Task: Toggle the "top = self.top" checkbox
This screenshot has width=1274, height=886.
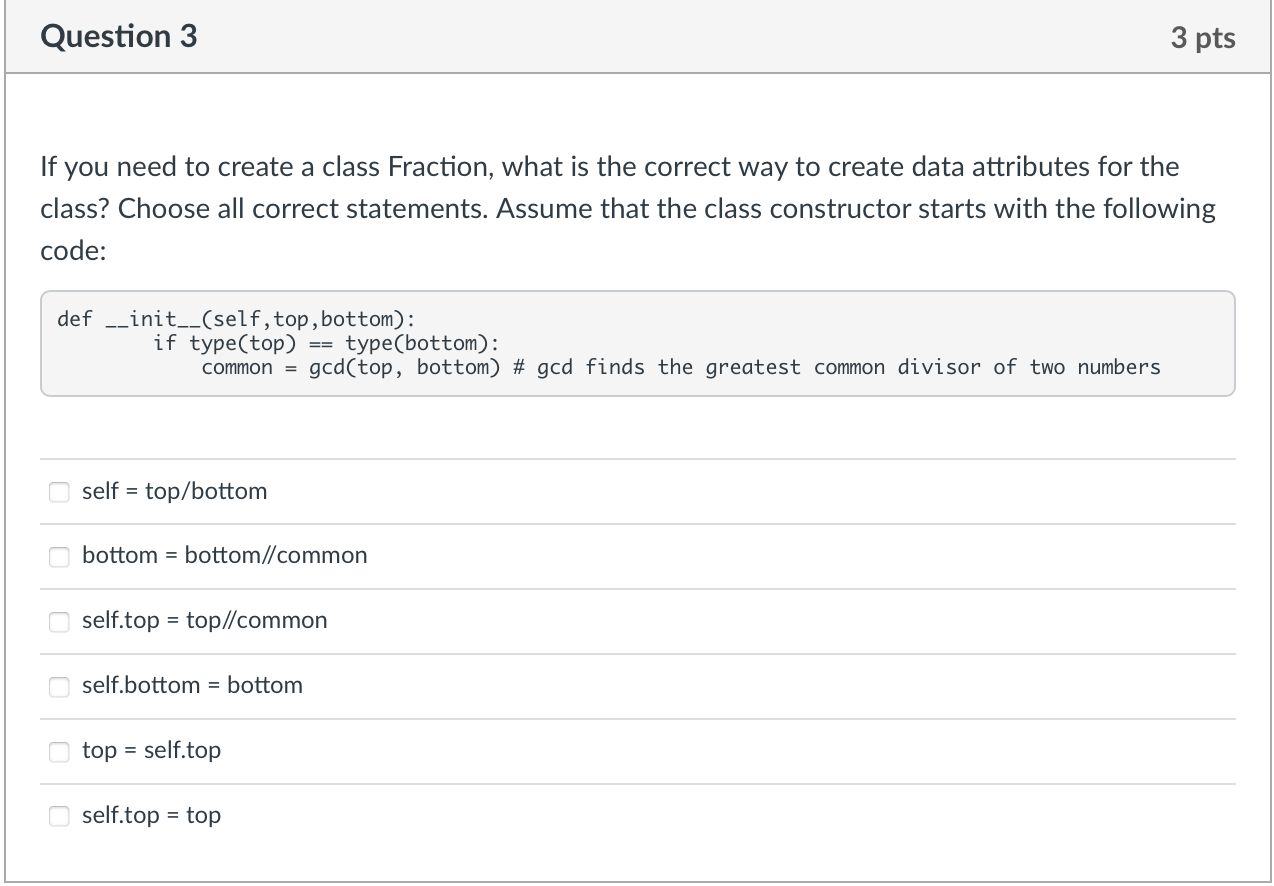Action: tap(60, 751)
